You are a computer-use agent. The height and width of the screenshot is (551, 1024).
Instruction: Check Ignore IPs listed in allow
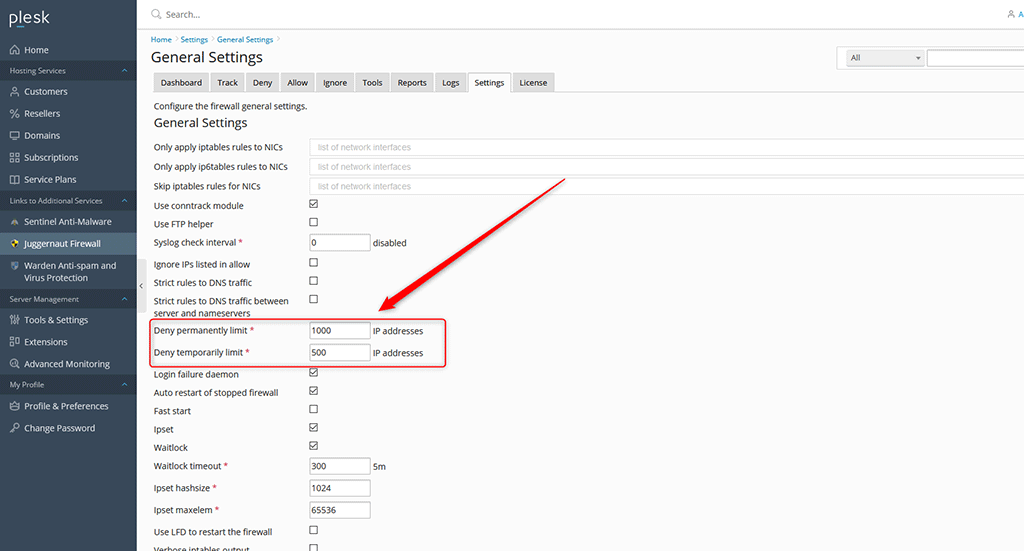coord(313,262)
